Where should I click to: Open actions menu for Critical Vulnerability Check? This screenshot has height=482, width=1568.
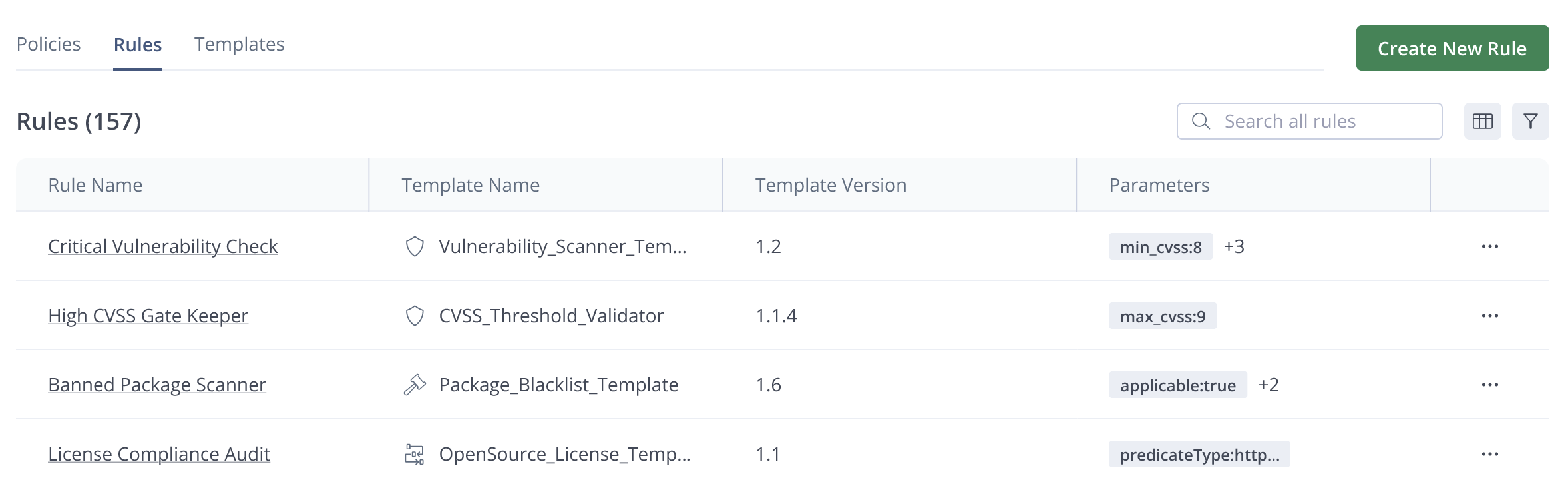(x=1489, y=246)
